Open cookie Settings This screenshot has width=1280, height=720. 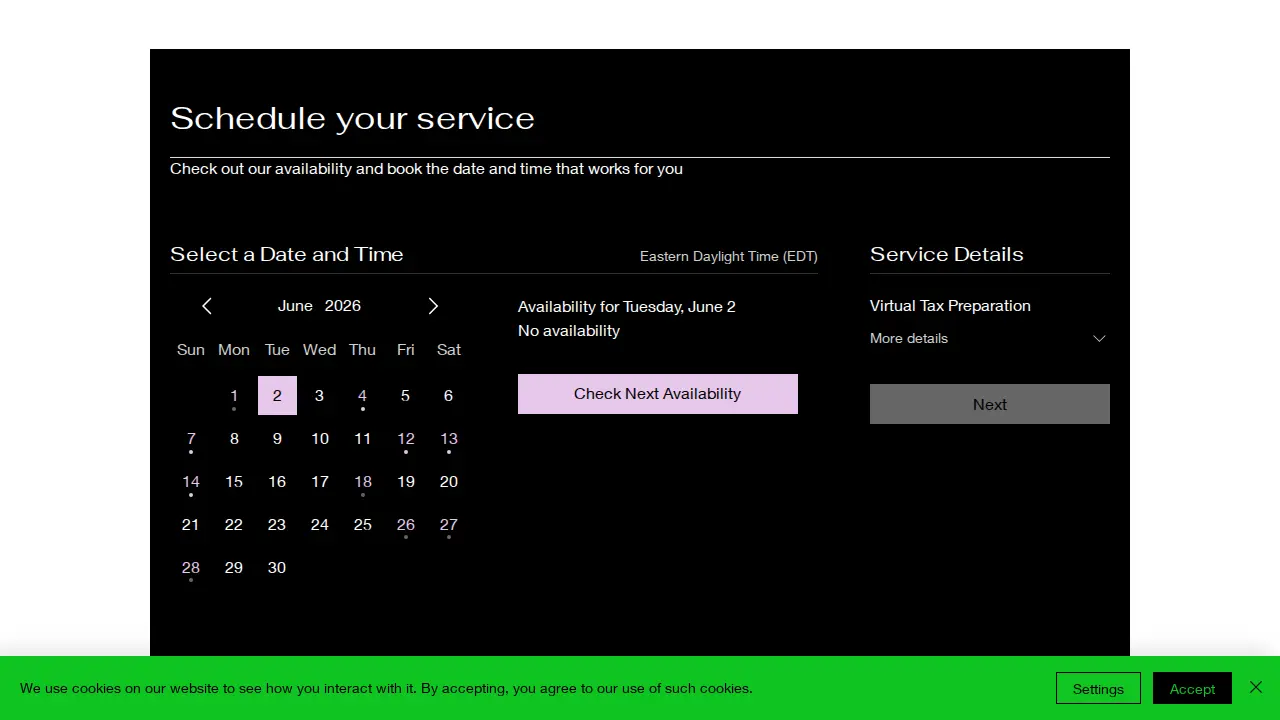1098,688
